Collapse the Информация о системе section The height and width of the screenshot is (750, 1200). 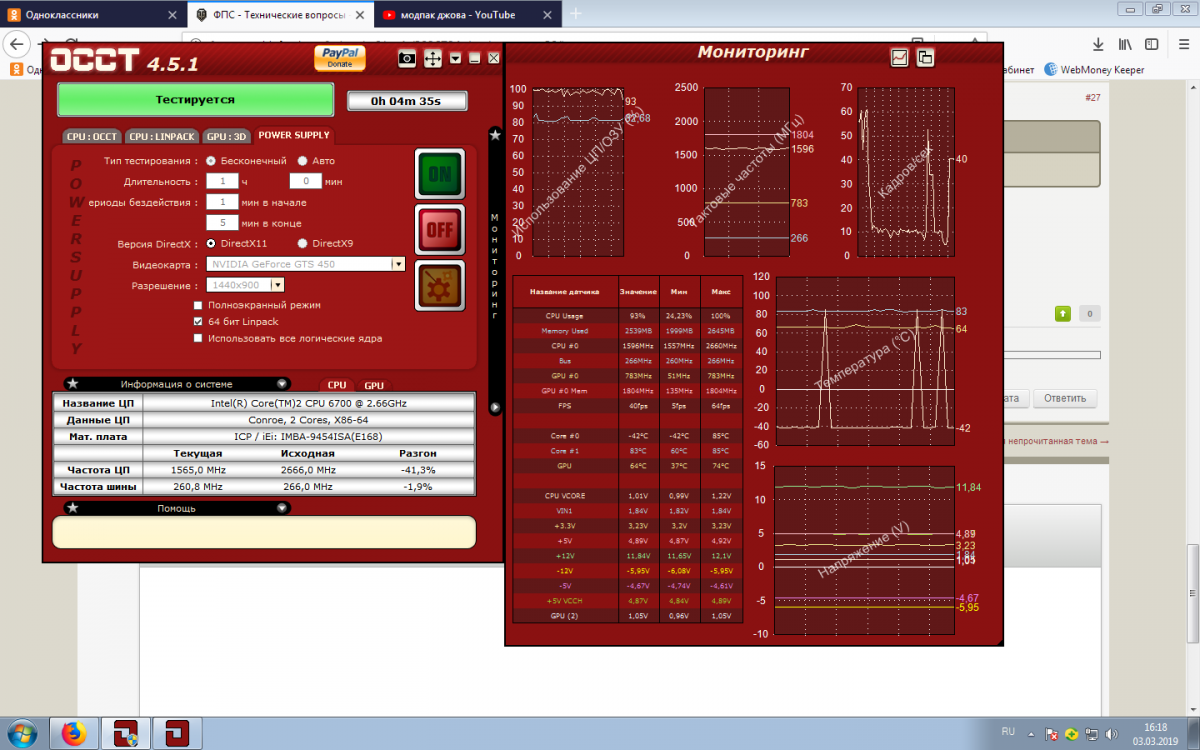[282, 383]
